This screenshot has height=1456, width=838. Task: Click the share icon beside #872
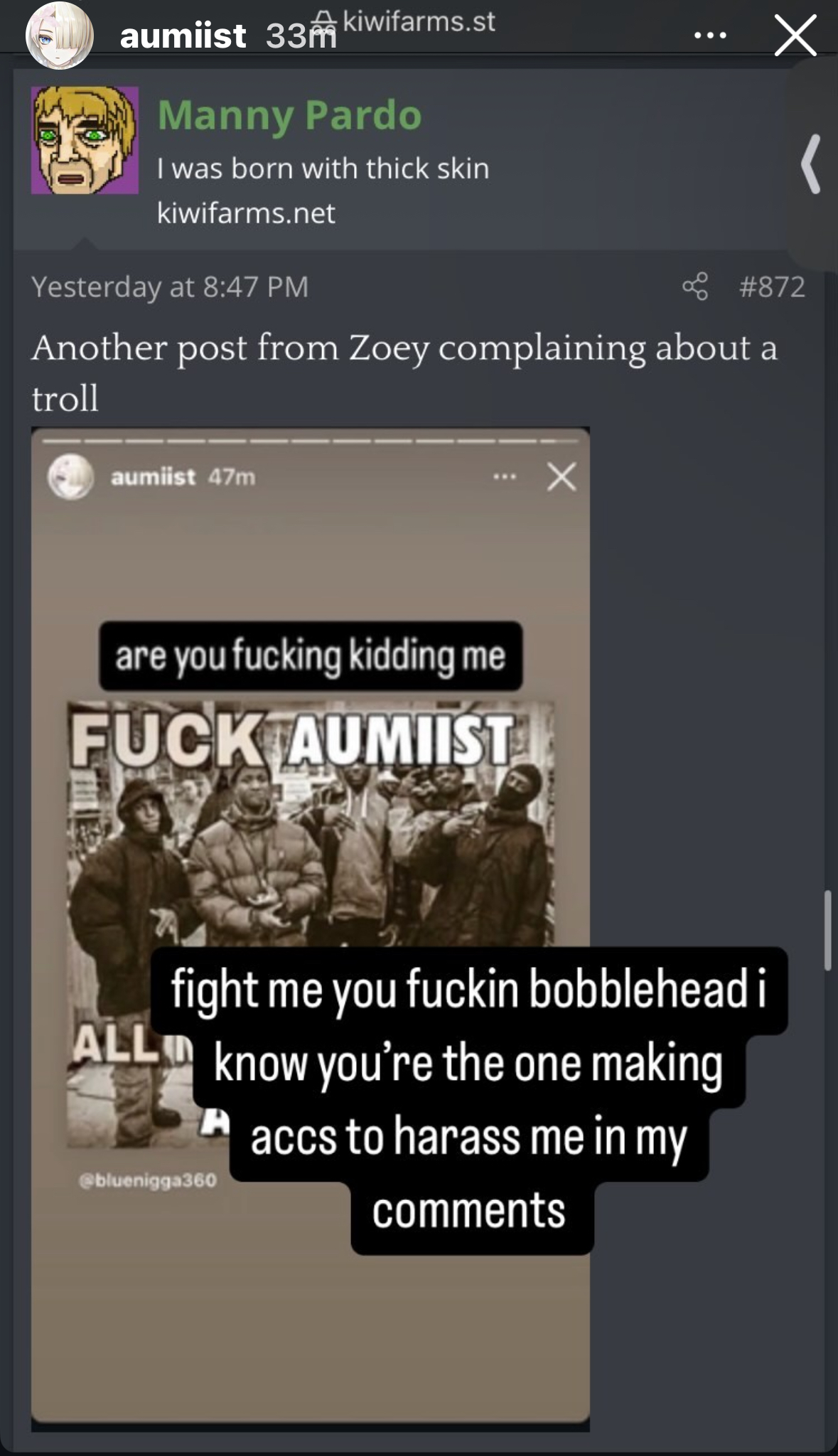click(x=695, y=287)
